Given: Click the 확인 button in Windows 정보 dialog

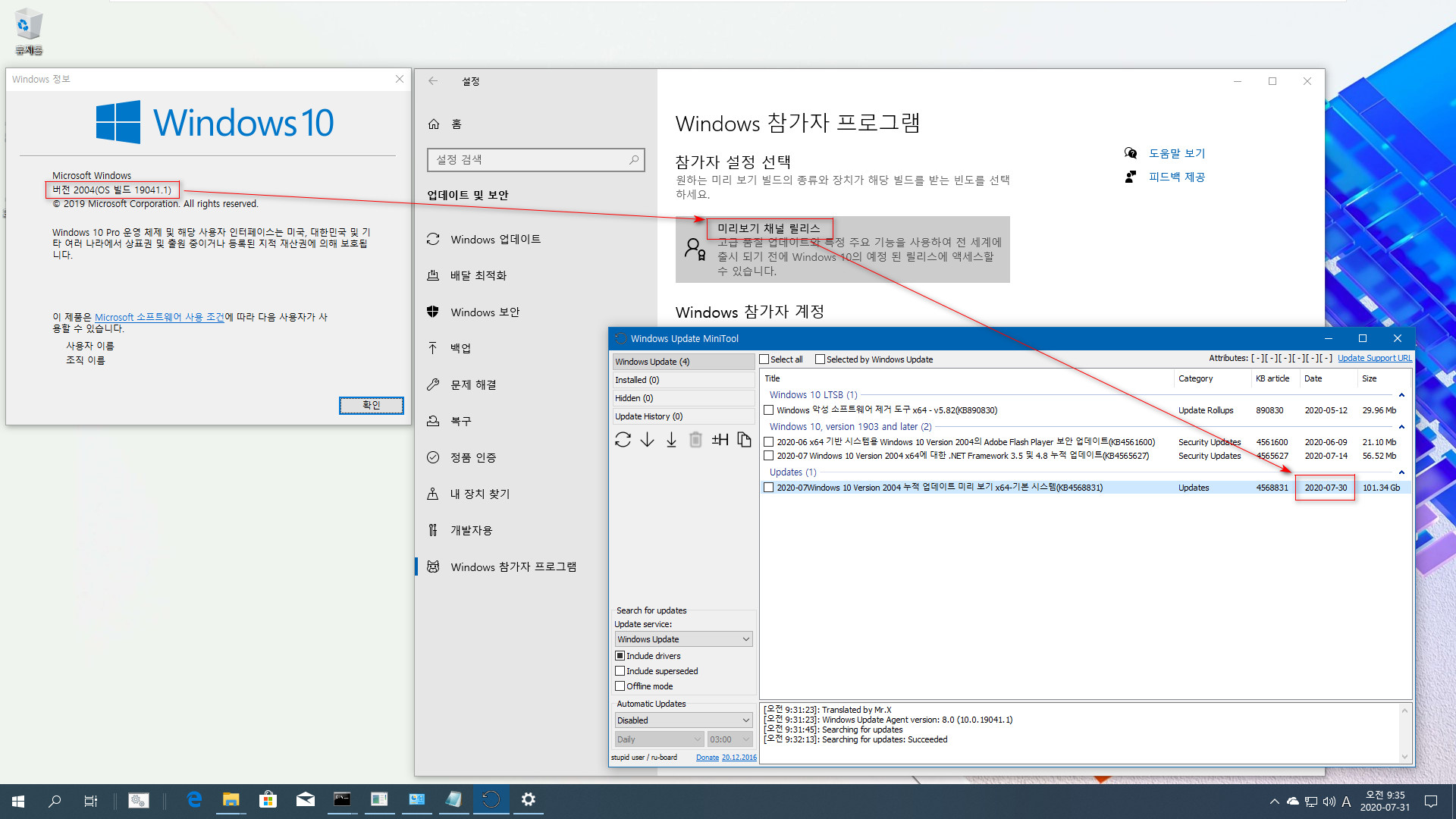Looking at the screenshot, I should click(371, 405).
